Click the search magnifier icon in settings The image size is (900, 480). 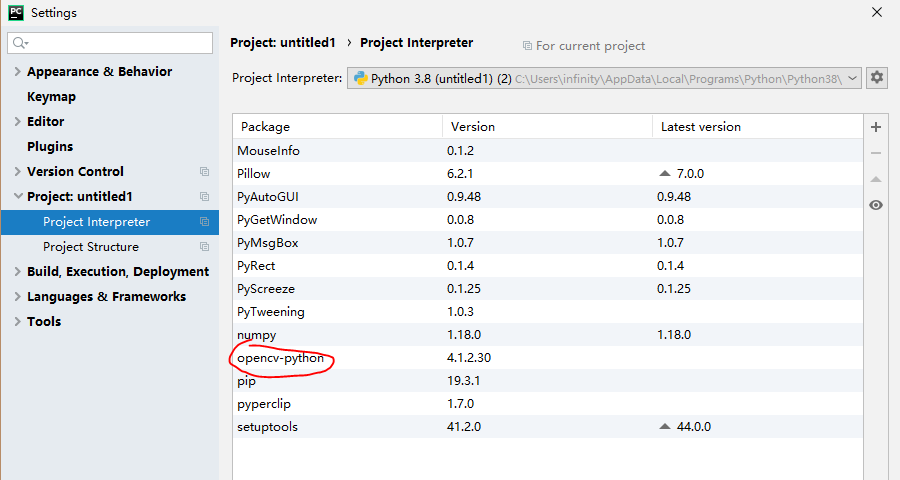[20, 43]
